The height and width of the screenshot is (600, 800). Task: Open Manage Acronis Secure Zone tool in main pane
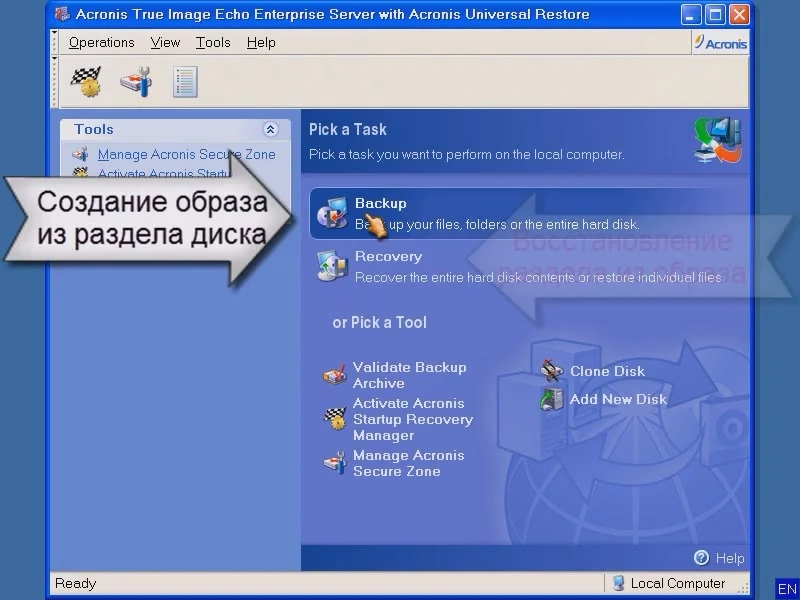pos(409,463)
